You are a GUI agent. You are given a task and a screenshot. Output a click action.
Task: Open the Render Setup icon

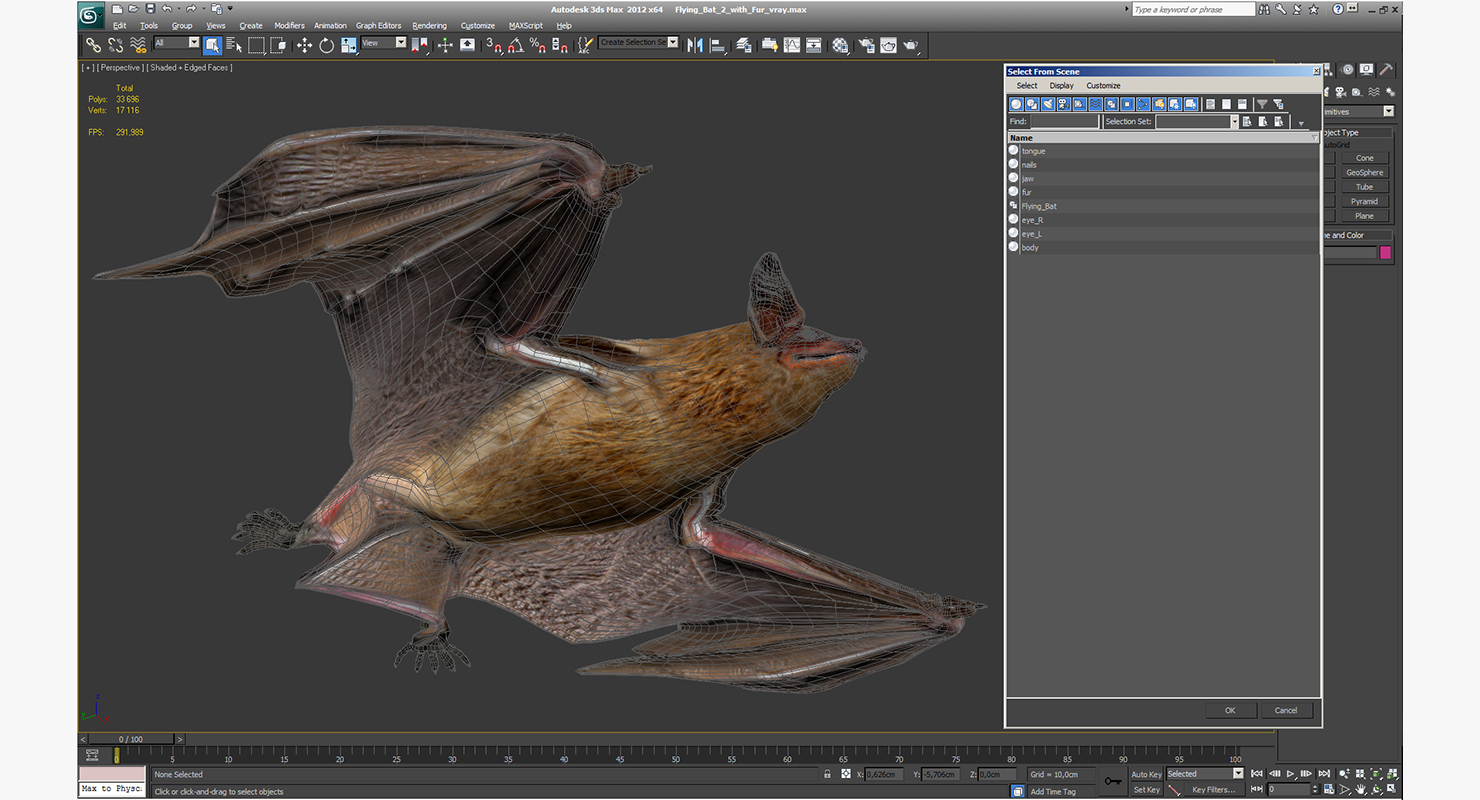865,45
